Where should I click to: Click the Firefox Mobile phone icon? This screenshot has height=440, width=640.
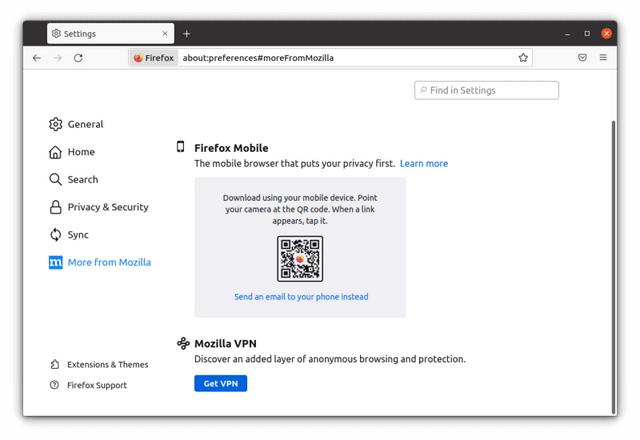180,147
